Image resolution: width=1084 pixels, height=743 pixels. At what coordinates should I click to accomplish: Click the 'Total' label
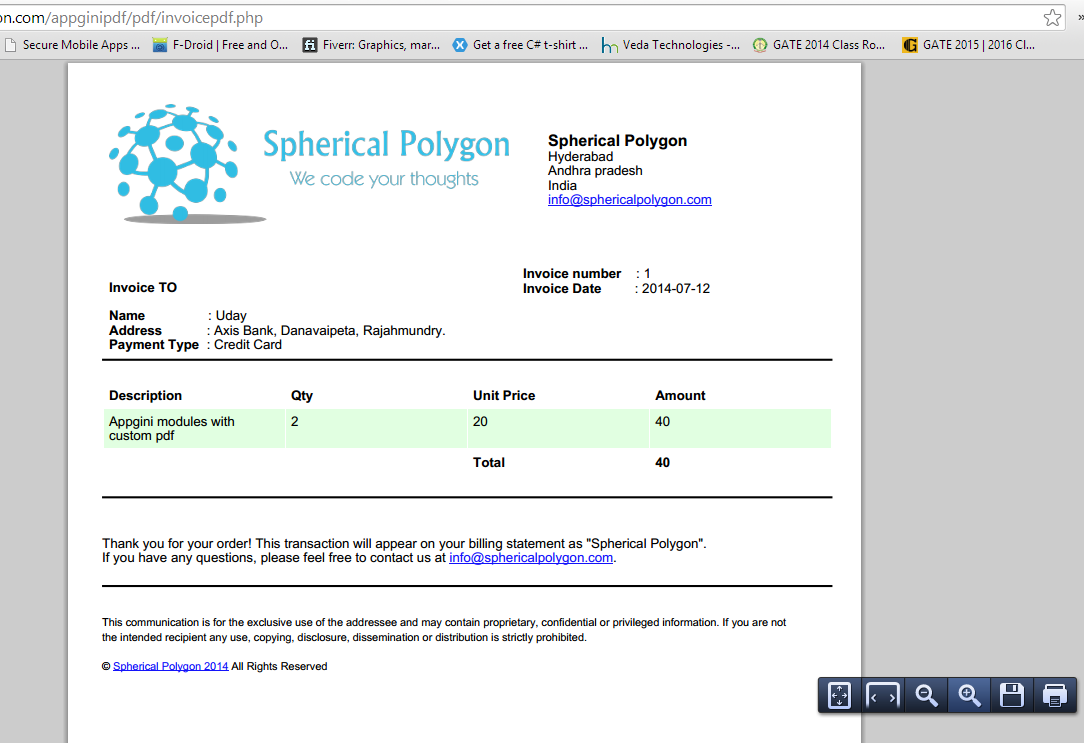pos(489,463)
